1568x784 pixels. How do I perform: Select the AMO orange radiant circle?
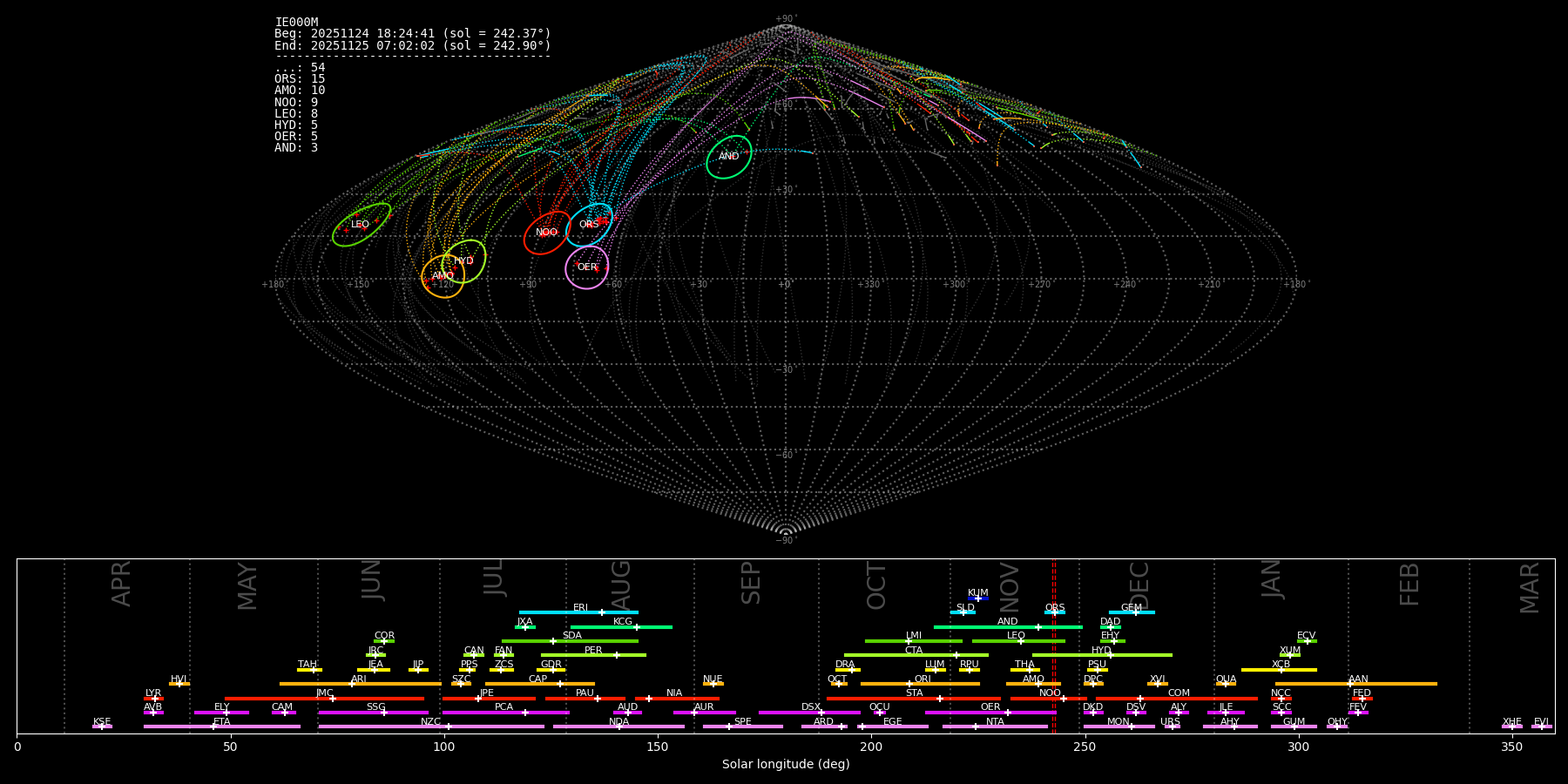click(x=443, y=276)
